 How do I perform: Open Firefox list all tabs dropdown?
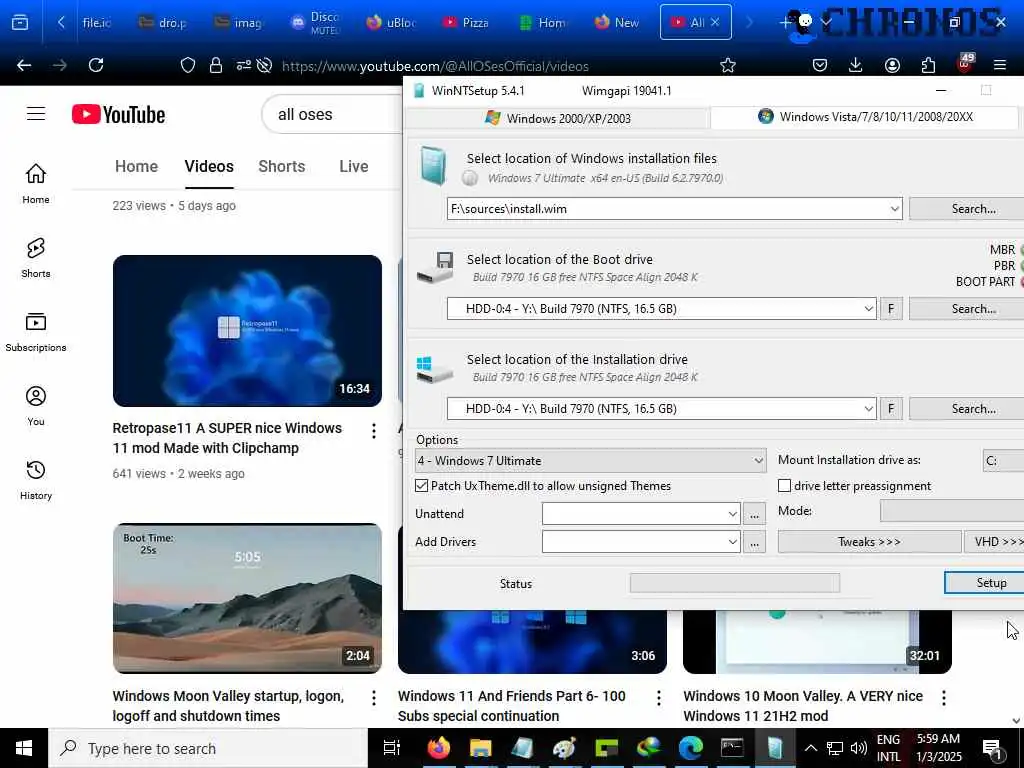(826, 22)
